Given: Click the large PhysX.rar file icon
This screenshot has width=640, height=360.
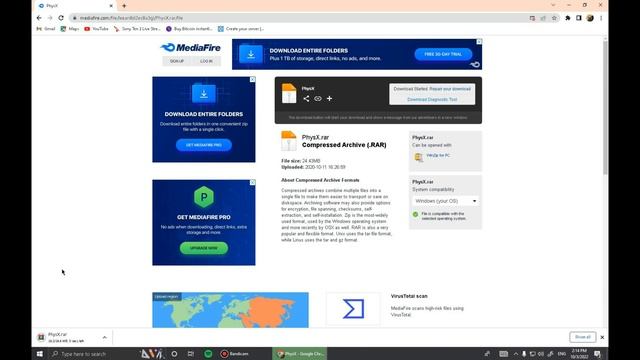Looking at the screenshot, I should [x=289, y=141].
